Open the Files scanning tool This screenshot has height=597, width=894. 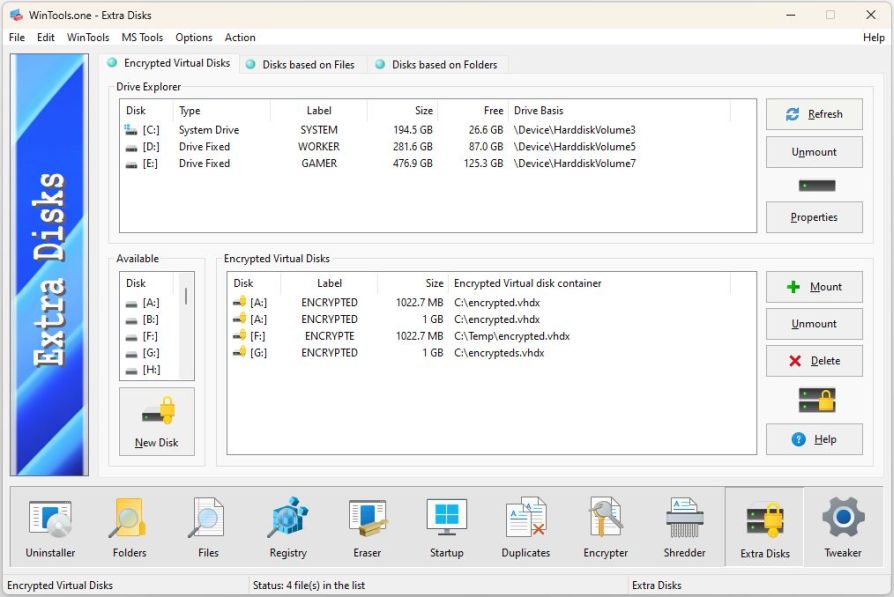pos(208,526)
